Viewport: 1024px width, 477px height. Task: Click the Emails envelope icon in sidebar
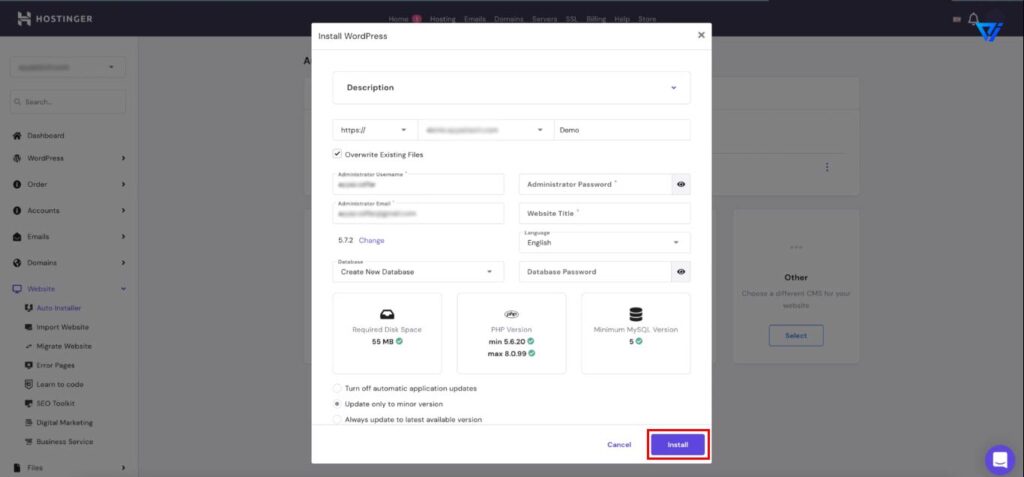click(18, 237)
